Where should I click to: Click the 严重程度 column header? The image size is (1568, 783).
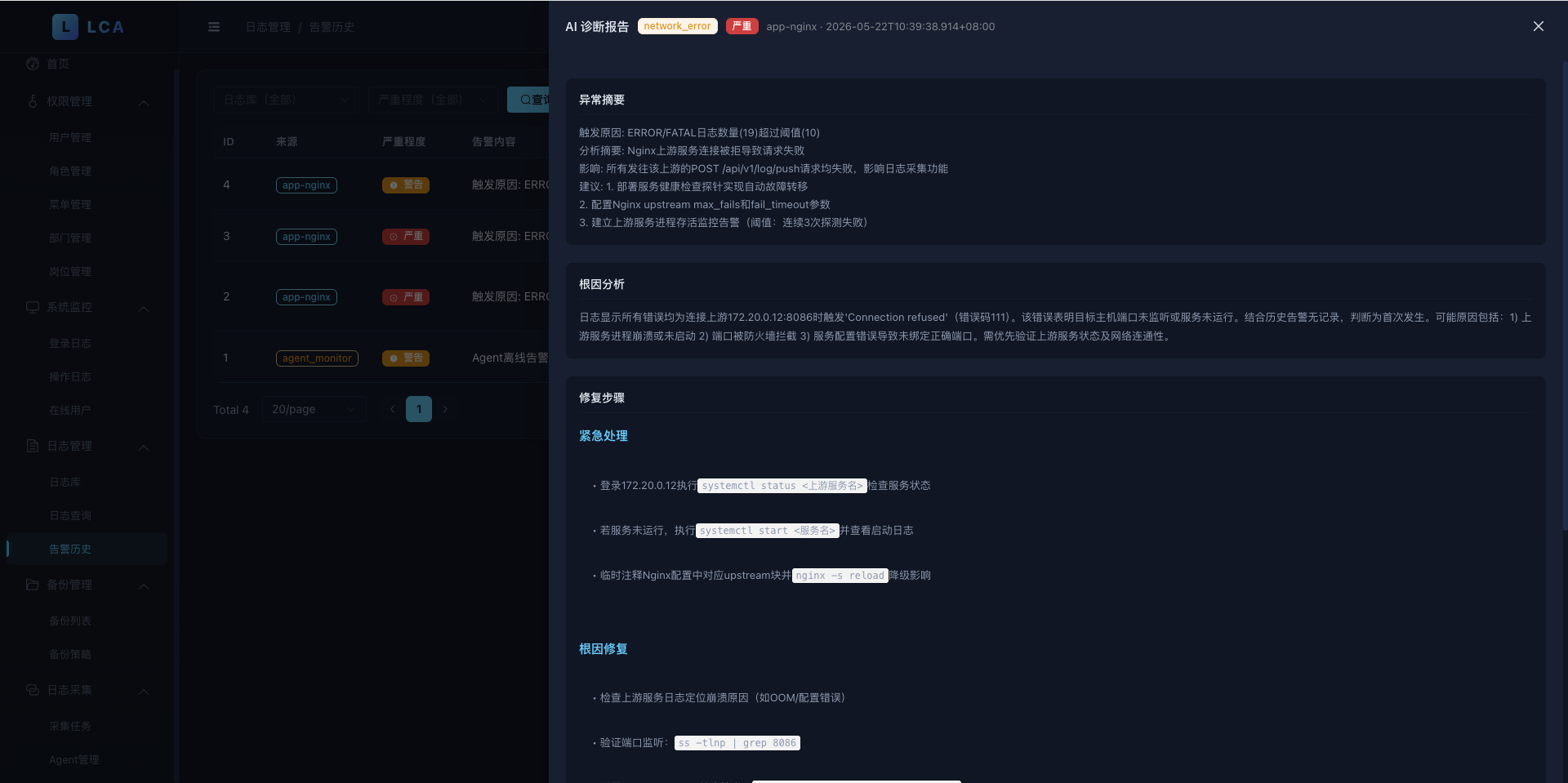[404, 141]
